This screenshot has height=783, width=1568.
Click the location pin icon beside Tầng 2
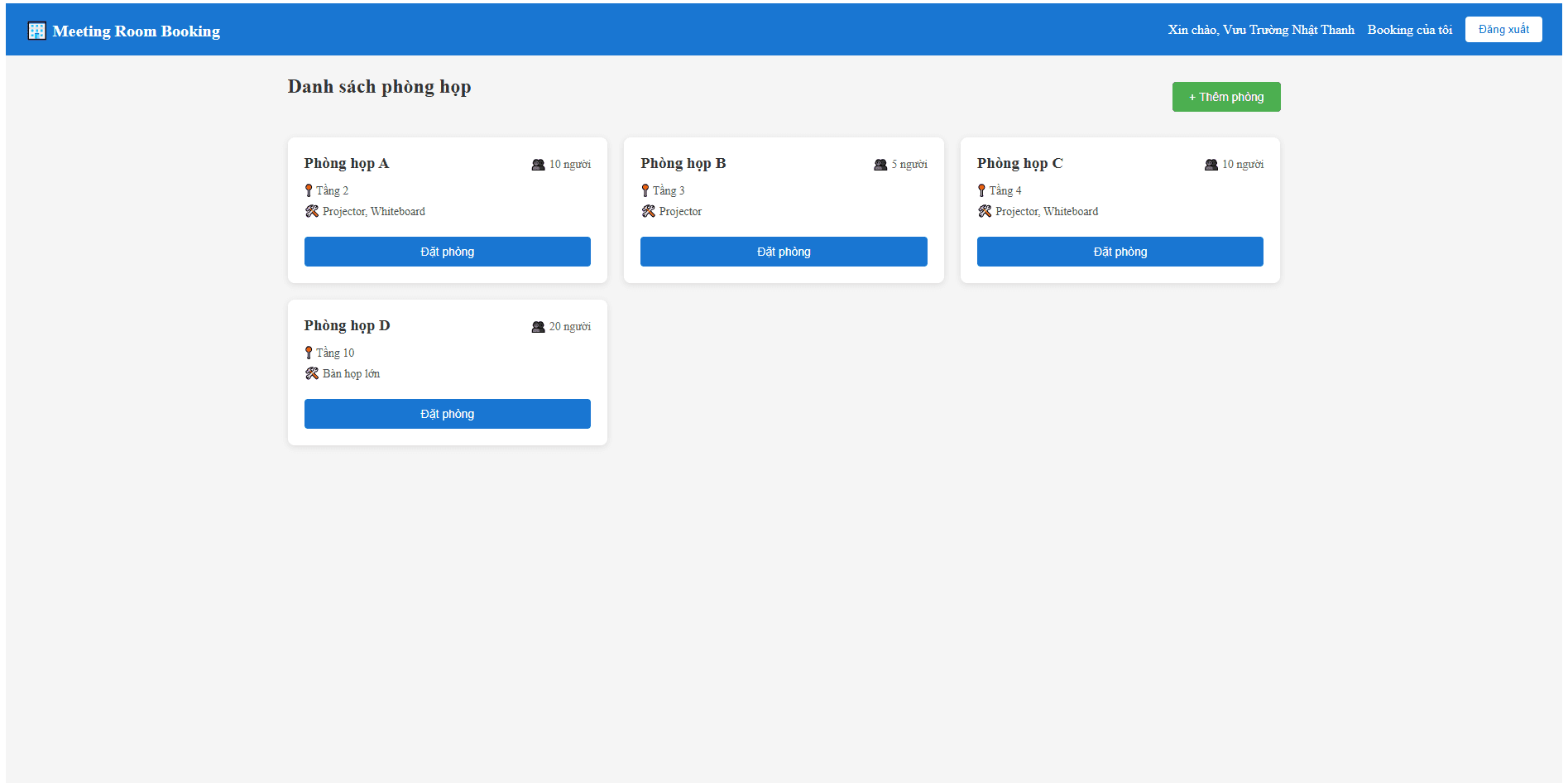tap(309, 190)
